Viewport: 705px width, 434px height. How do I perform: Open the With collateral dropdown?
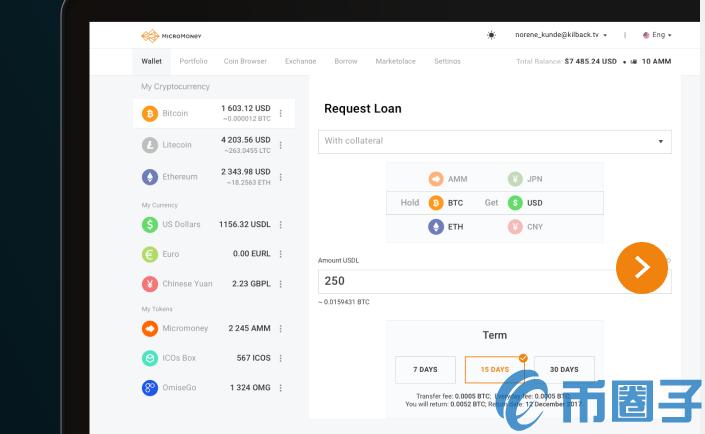494,141
